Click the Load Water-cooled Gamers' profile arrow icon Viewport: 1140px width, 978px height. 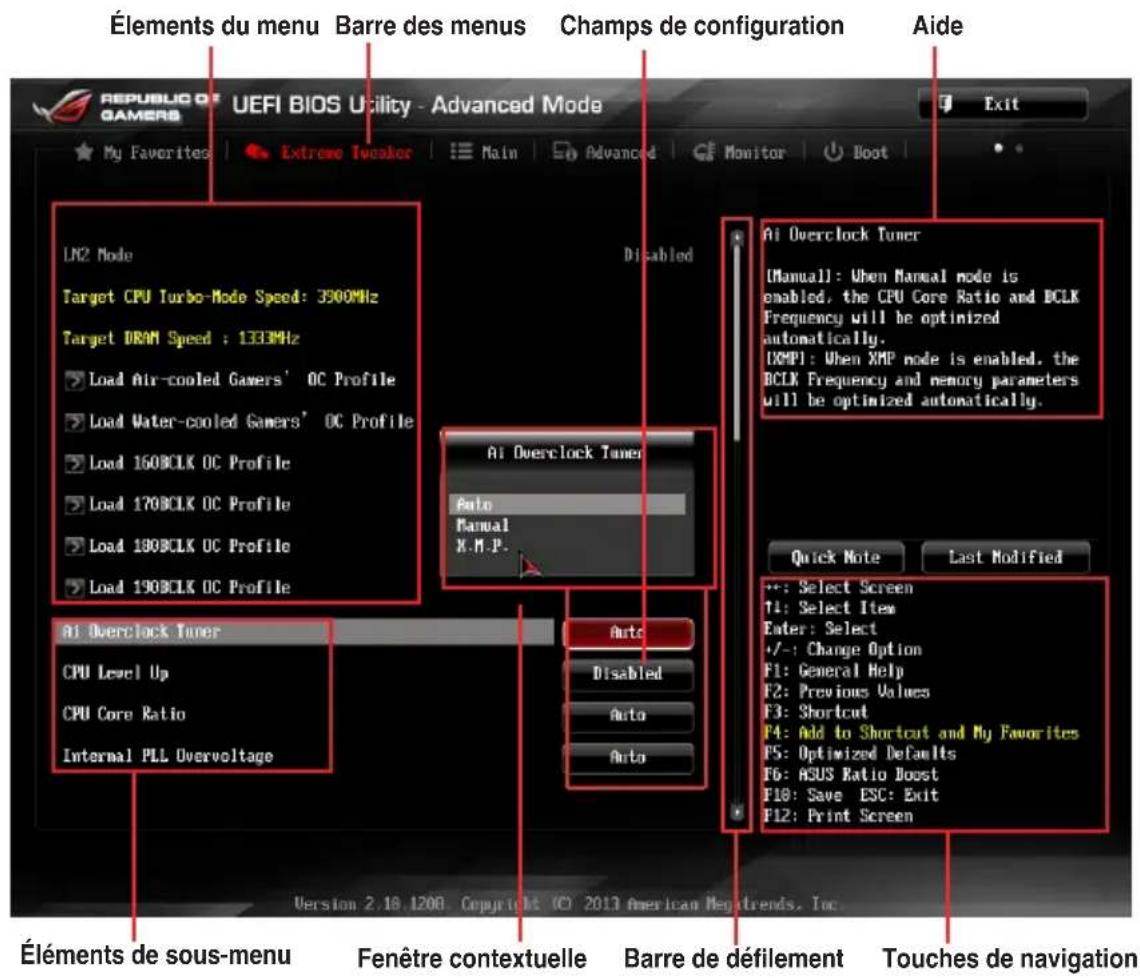pos(74,422)
